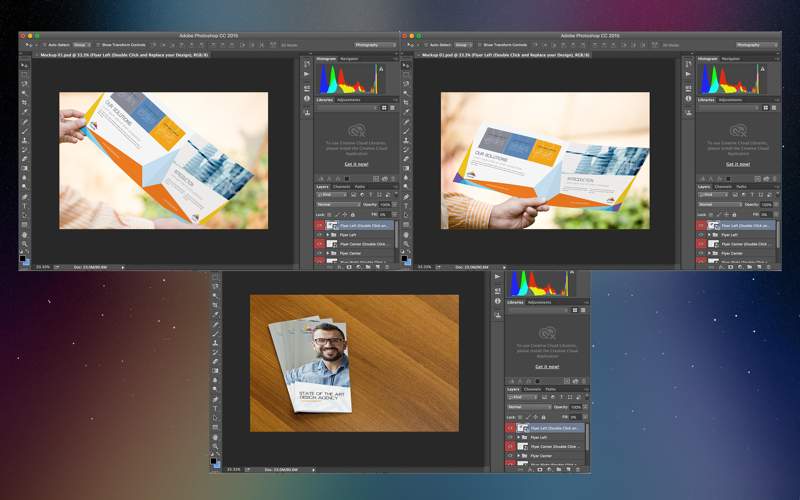Select the Crop tool in left window

pyautogui.click(x=24, y=103)
